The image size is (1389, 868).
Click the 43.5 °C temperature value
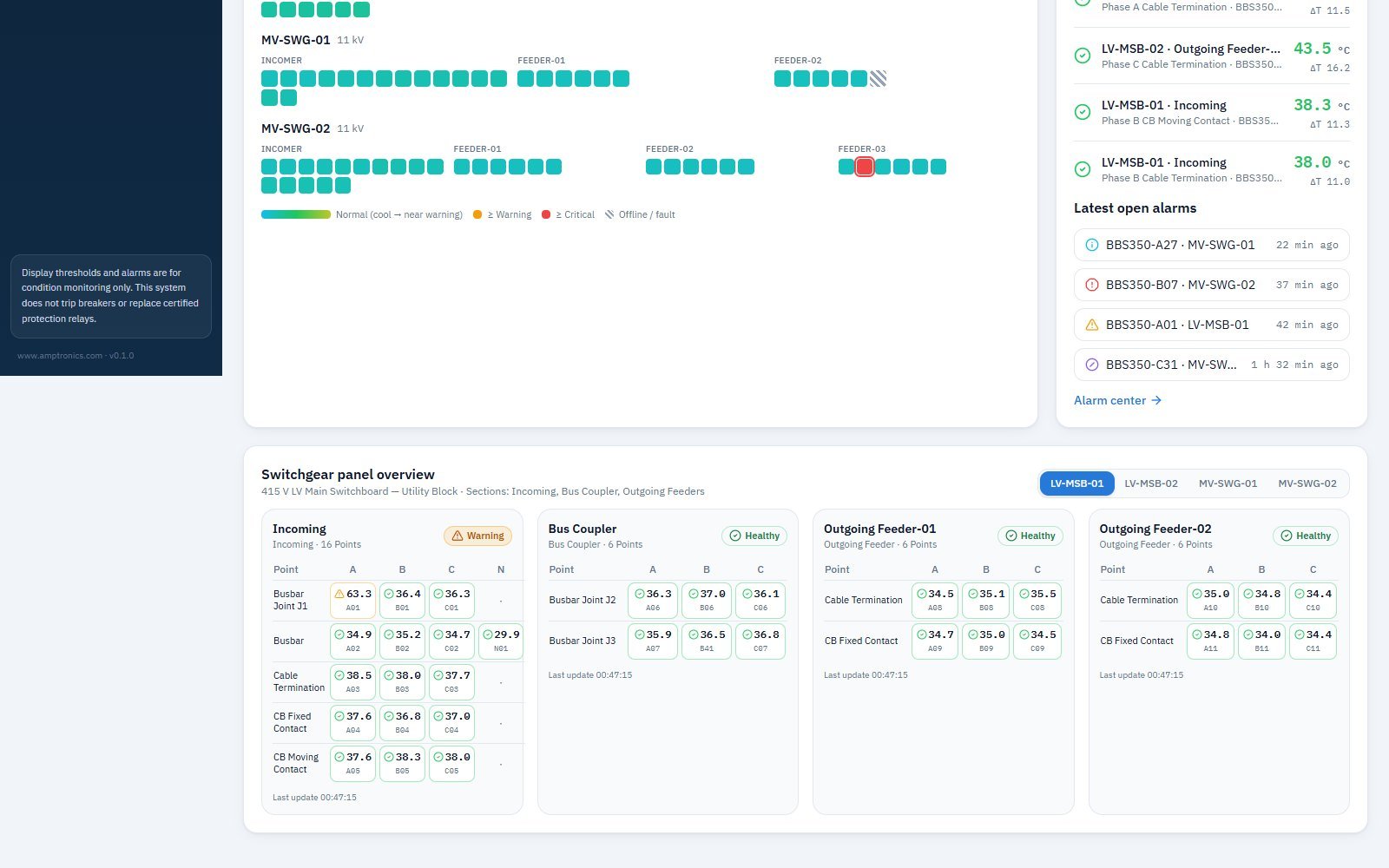(1313, 49)
